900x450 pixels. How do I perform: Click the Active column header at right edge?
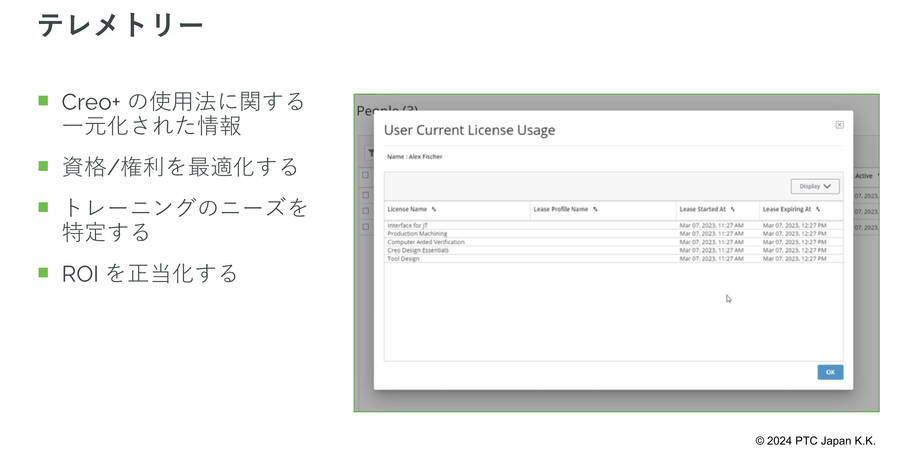[x=864, y=176]
